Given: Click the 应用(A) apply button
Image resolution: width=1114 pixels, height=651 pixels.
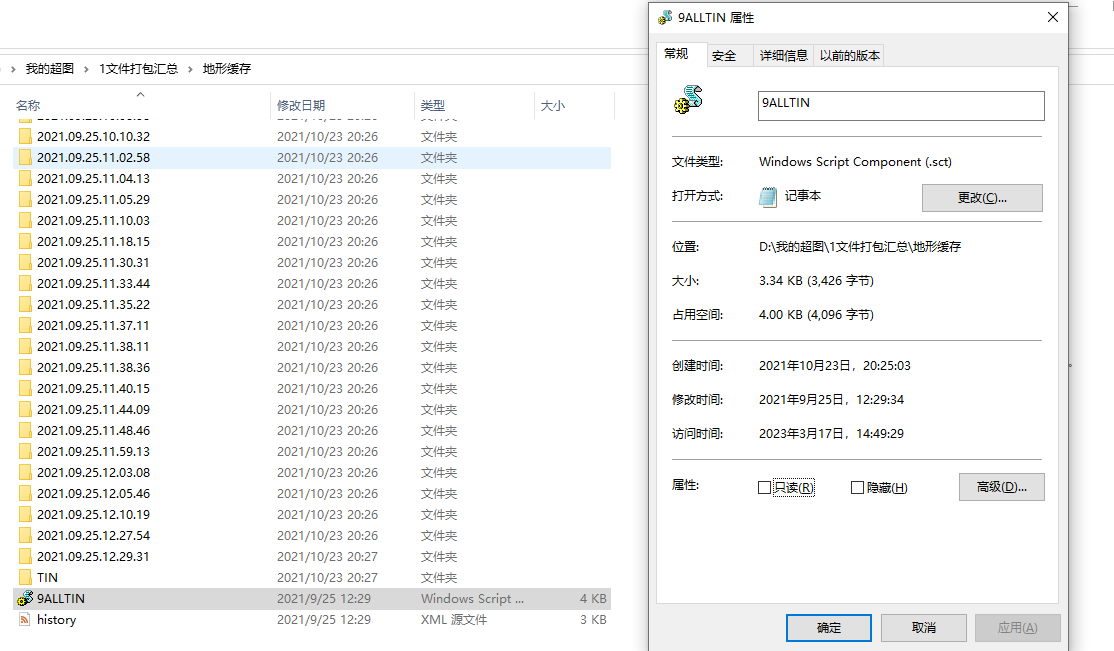Looking at the screenshot, I should pyautogui.click(x=1017, y=628).
